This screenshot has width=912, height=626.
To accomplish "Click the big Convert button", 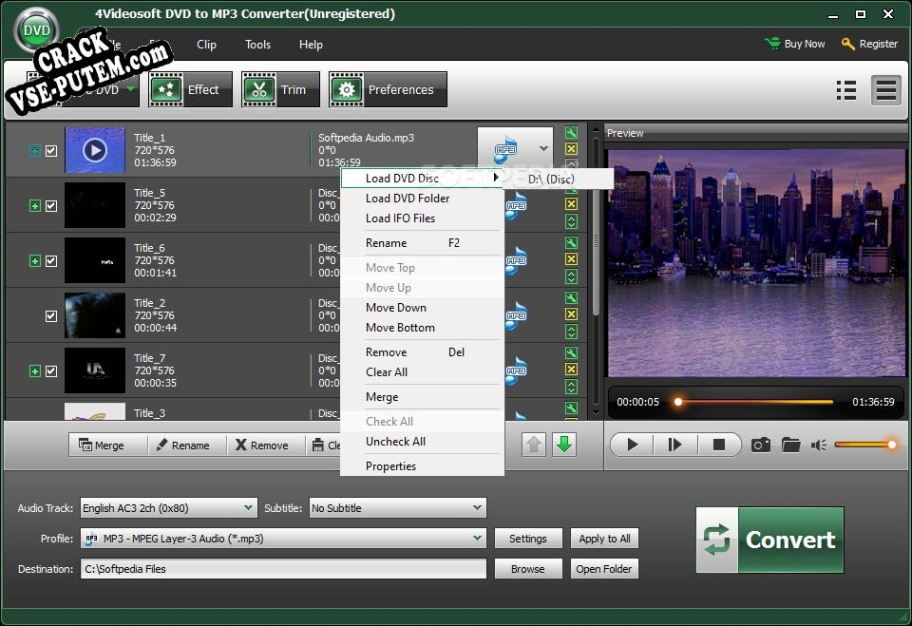I will [770, 540].
